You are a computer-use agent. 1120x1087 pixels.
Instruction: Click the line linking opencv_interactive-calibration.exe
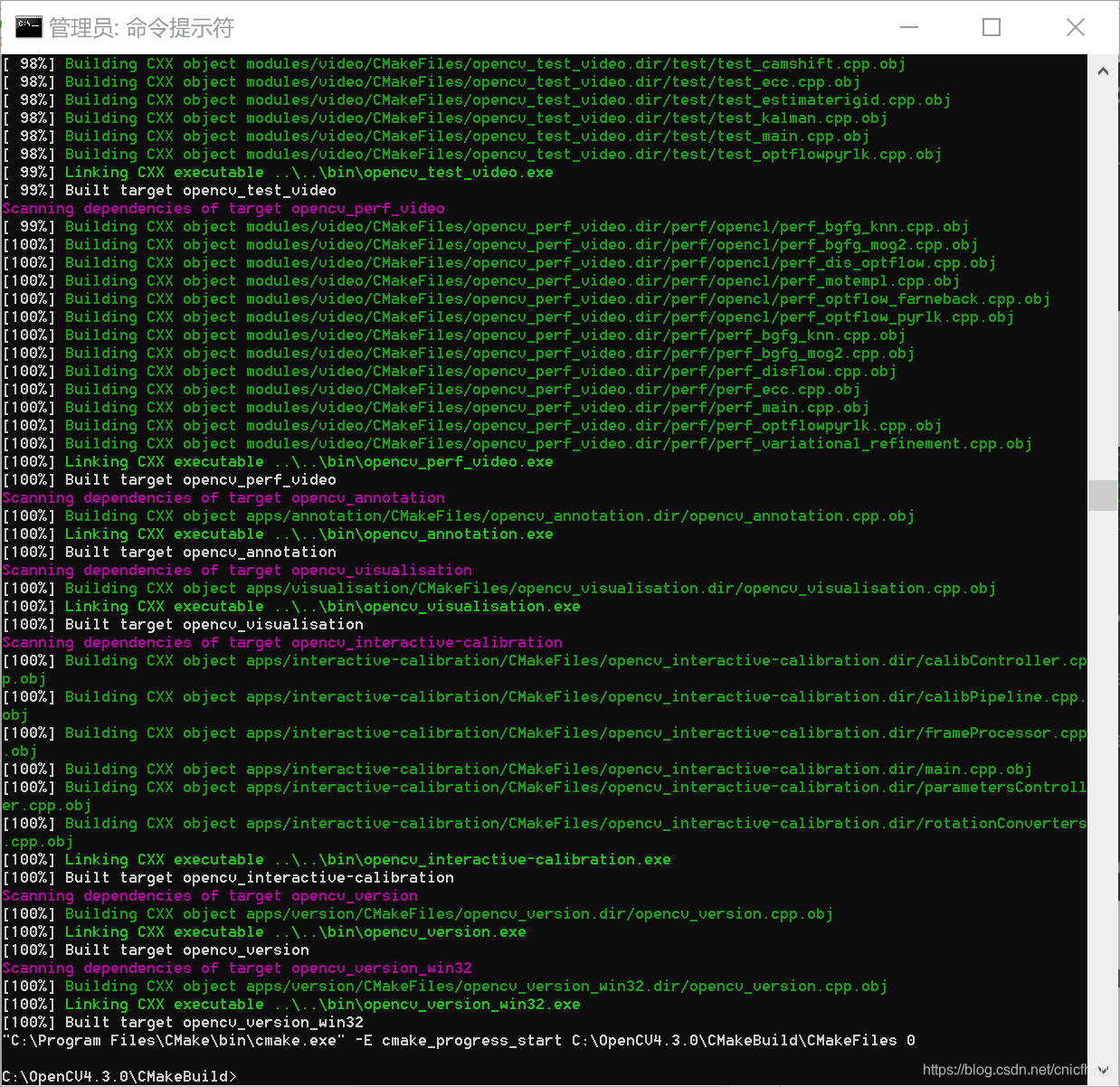[337, 860]
